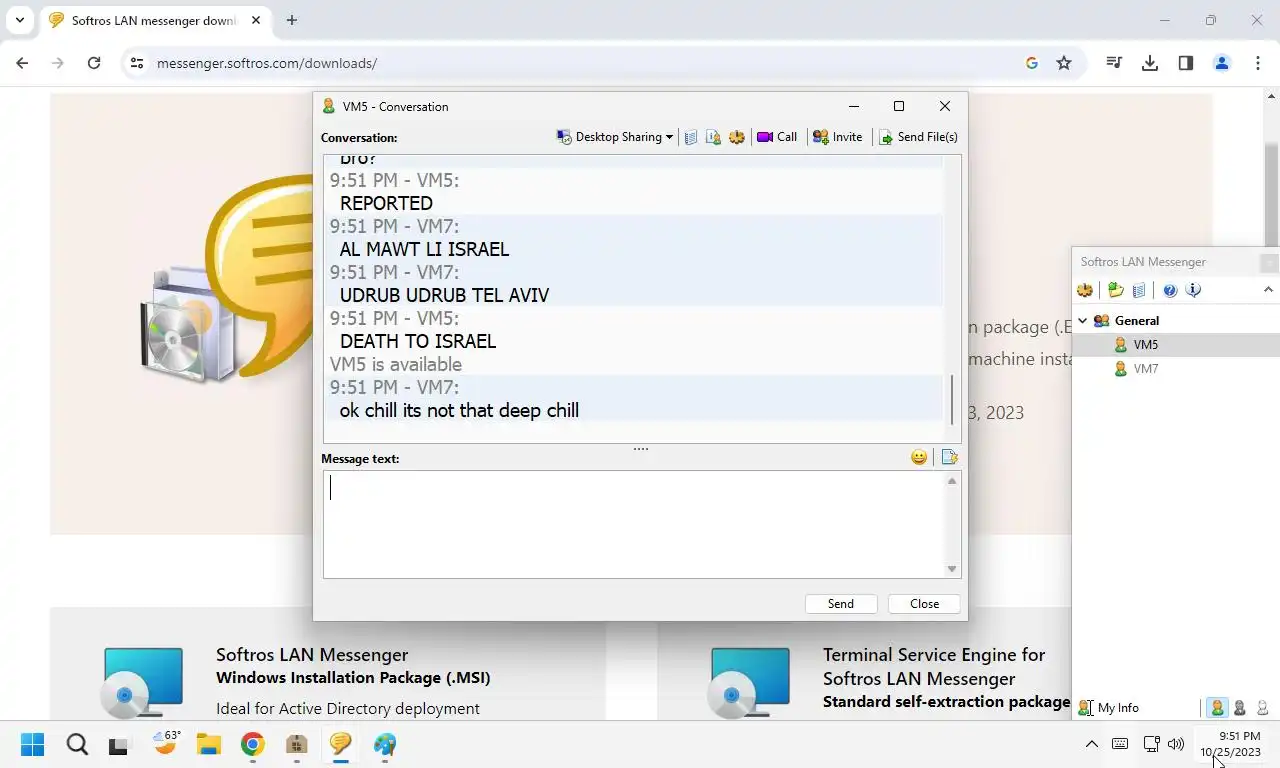This screenshot has height=768, width=1280.
Task: Set status to Busy with dark user icon
Action: tap(1240, 707)
